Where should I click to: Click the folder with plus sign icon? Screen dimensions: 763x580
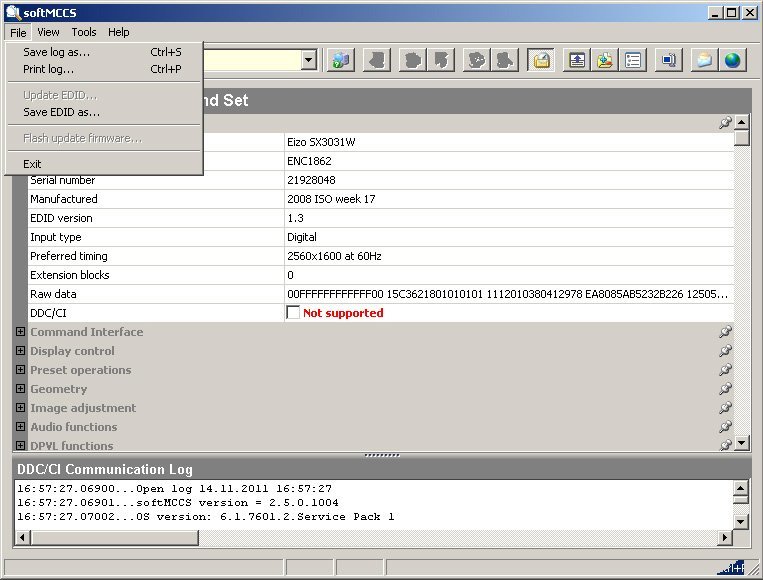coord(605,60)
